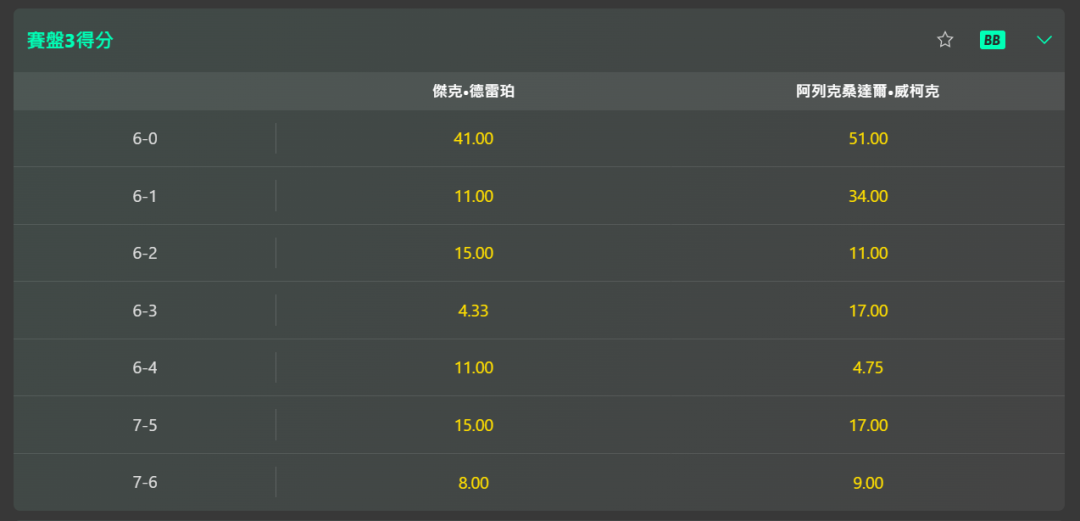Click the 傑克•德雷珀 column header
Screen dimensions: 1080x521
[473, 92]
